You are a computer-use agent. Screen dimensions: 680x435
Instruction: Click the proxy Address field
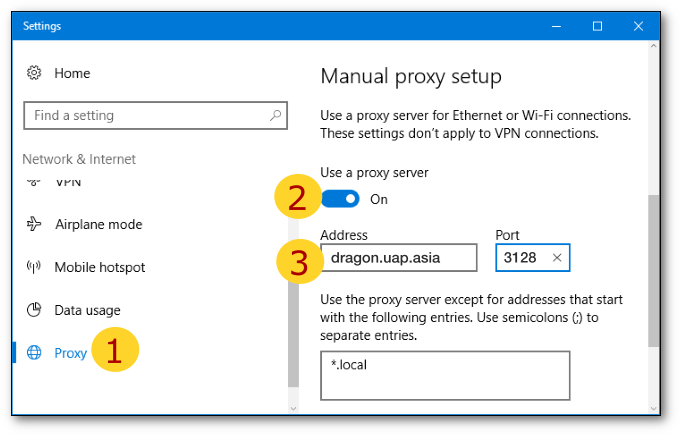(399, 258)
